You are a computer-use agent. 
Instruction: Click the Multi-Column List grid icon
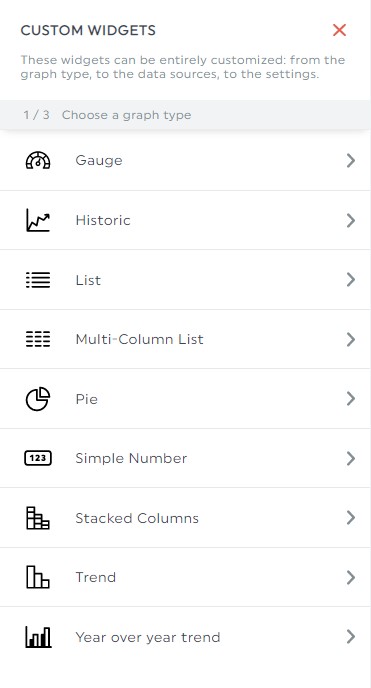38,339
